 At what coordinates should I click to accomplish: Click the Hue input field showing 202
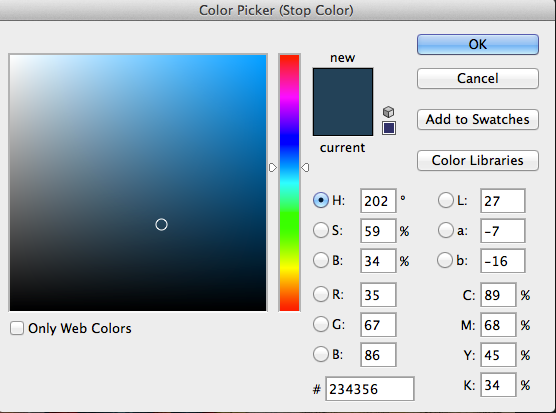pos(378,201)
